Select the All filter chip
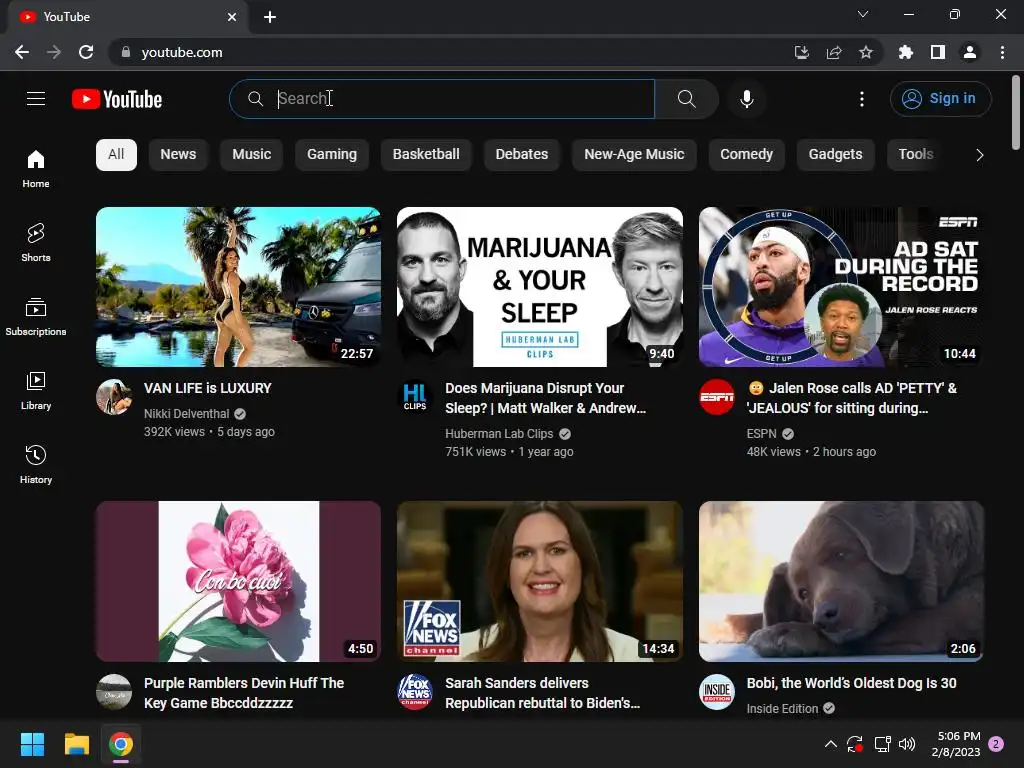This screenshot has height=768, width=1024. (116, 155)
